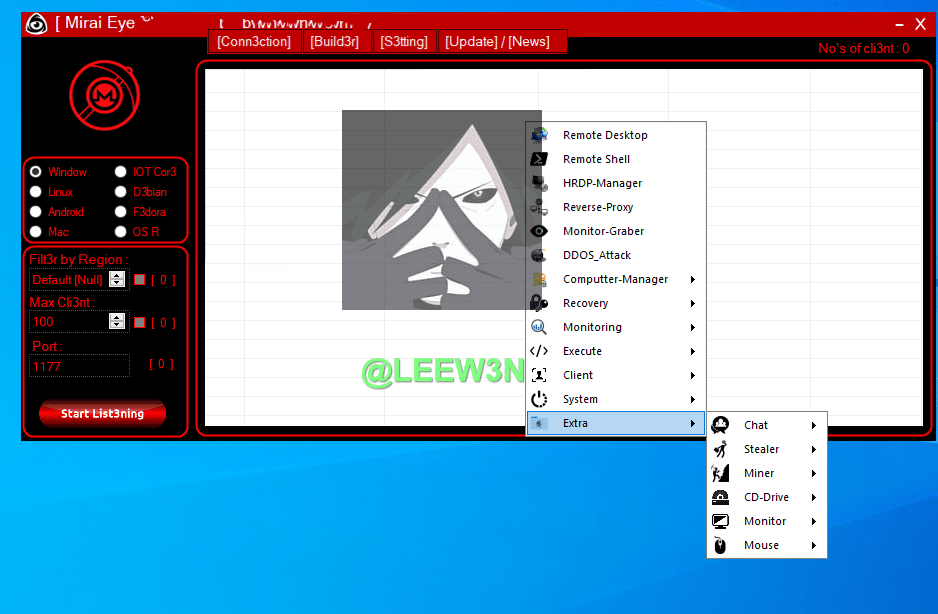Click the Mouse icon in the submenu
Viewport: 938px width, 614px height.
pyautogui.click(x=720, y=545)
